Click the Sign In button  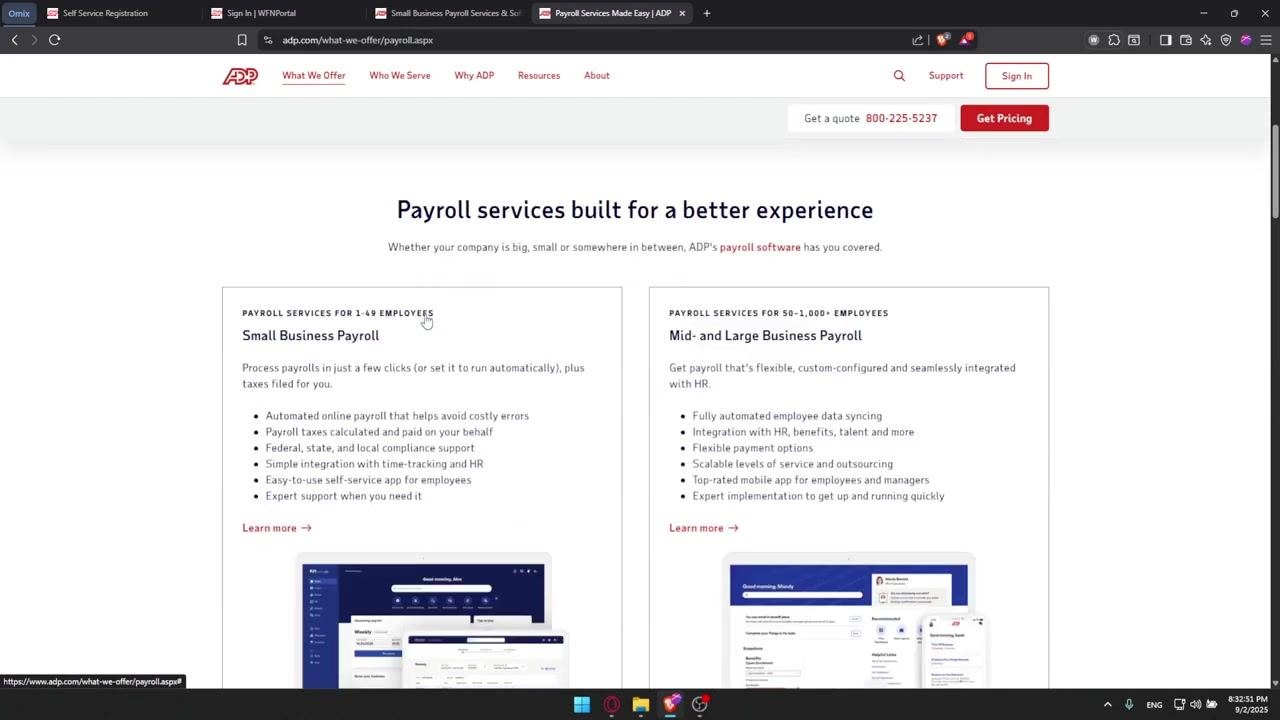point(1017,76)
